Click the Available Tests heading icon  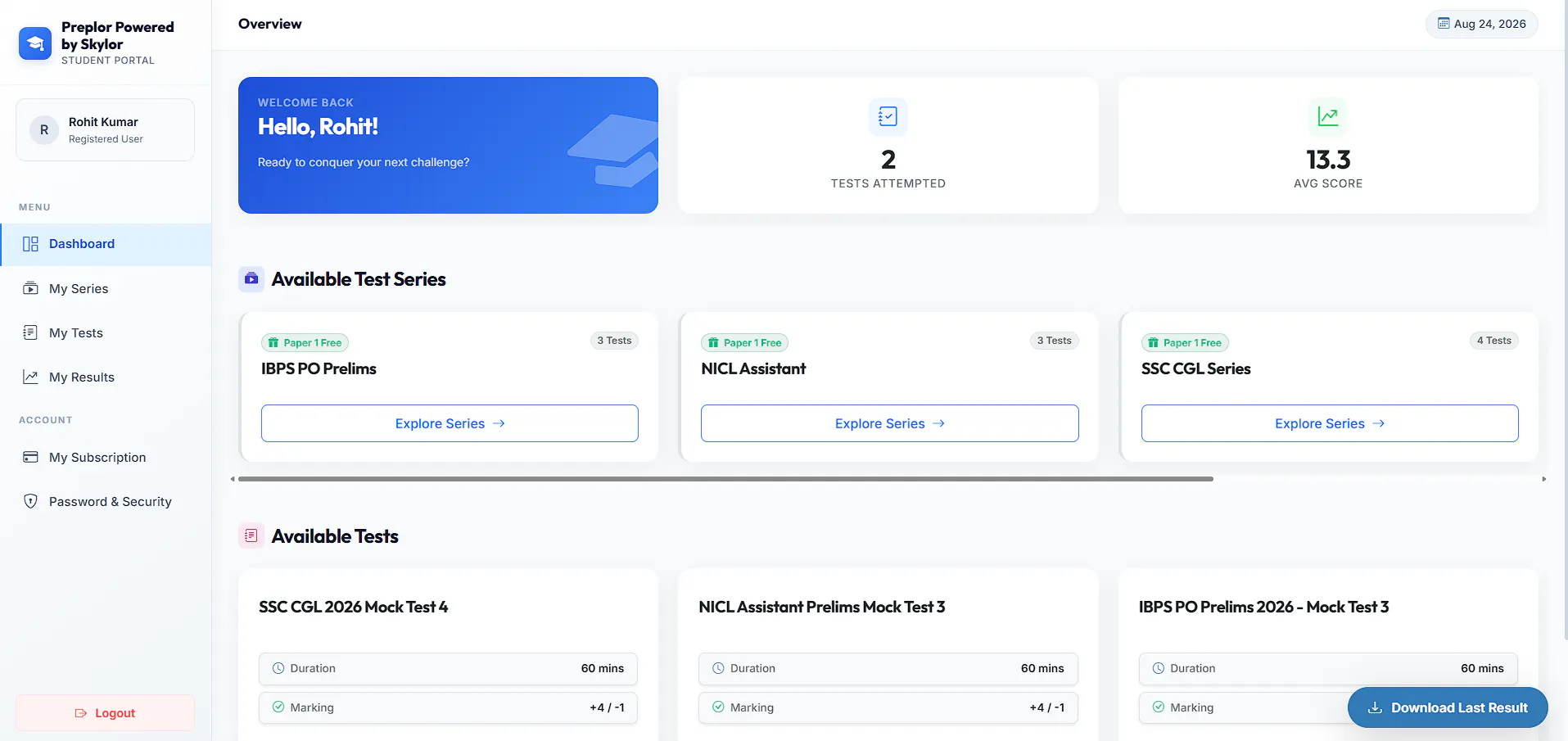click(251, 535)
